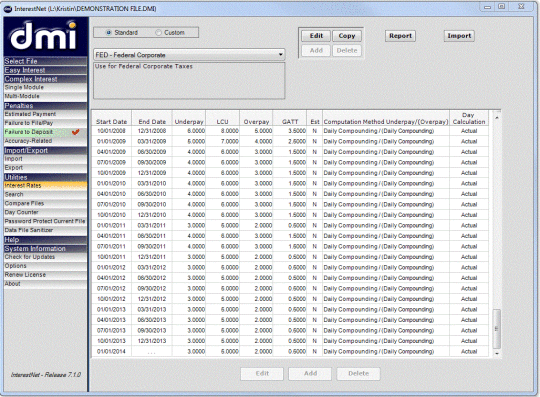This screenshot has height=397, width=540.
Task: Choose Single Module in the sidebar
Action: tap(45, 87)
